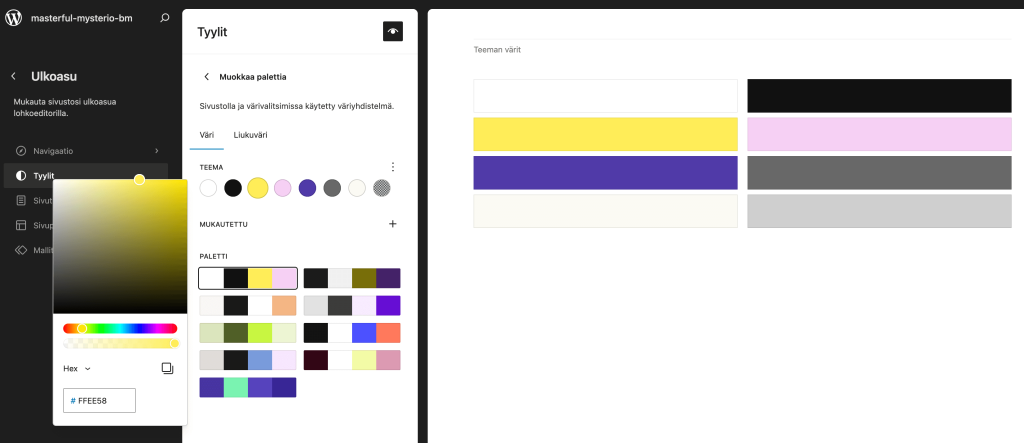The width and height of the screenshot is (1024, 443).
Task: Open the WordPress logo menu
Action: 14,18
